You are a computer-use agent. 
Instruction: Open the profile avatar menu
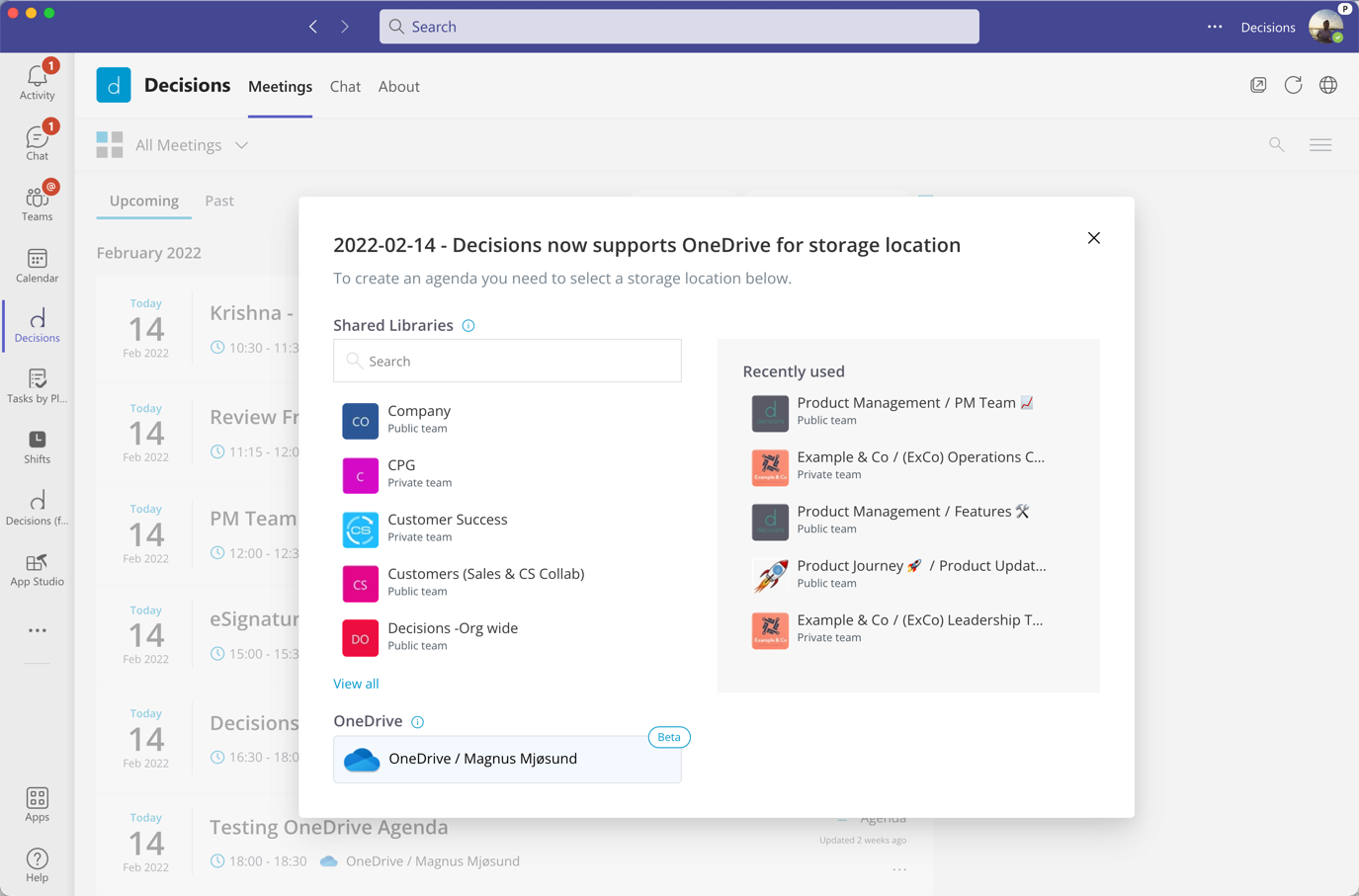pyautogui.click(x=1326, y=27)
